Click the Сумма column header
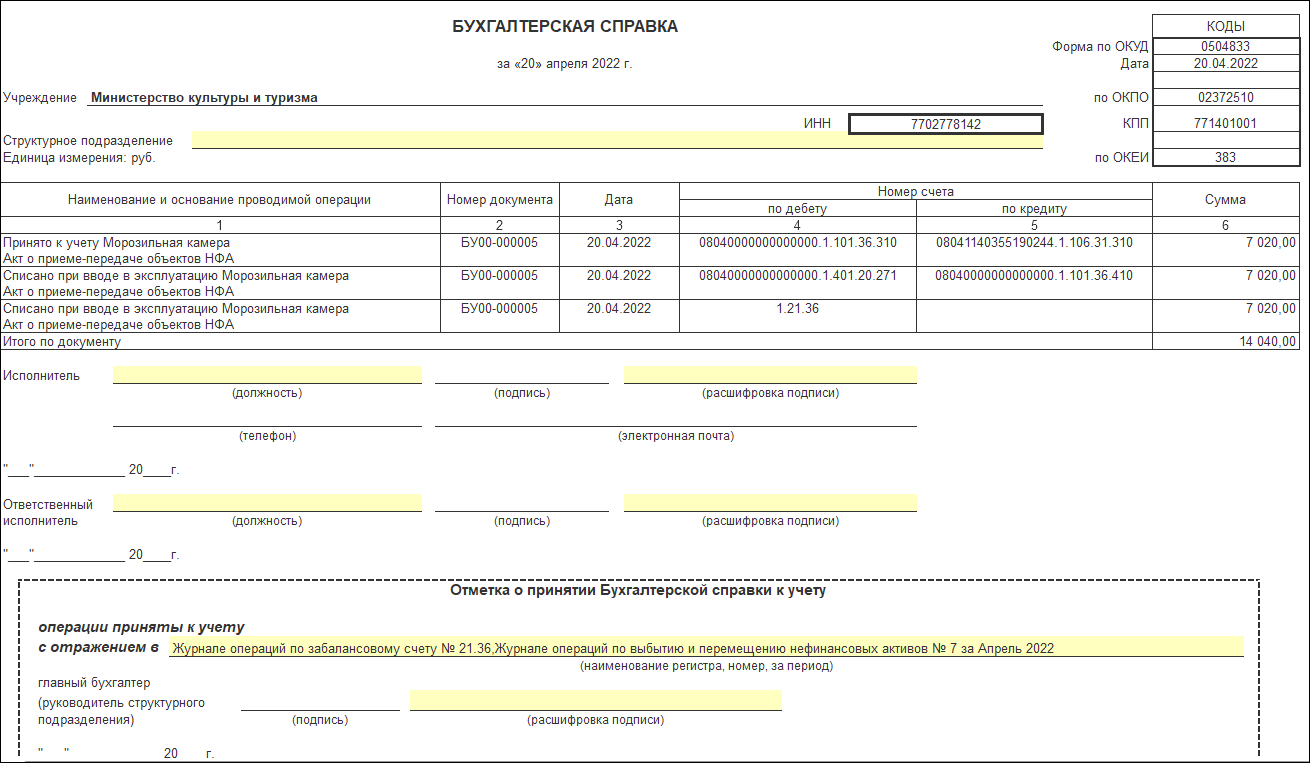Image resolution: width=1310 pixels, height=763 pixels. point(1226,200)
